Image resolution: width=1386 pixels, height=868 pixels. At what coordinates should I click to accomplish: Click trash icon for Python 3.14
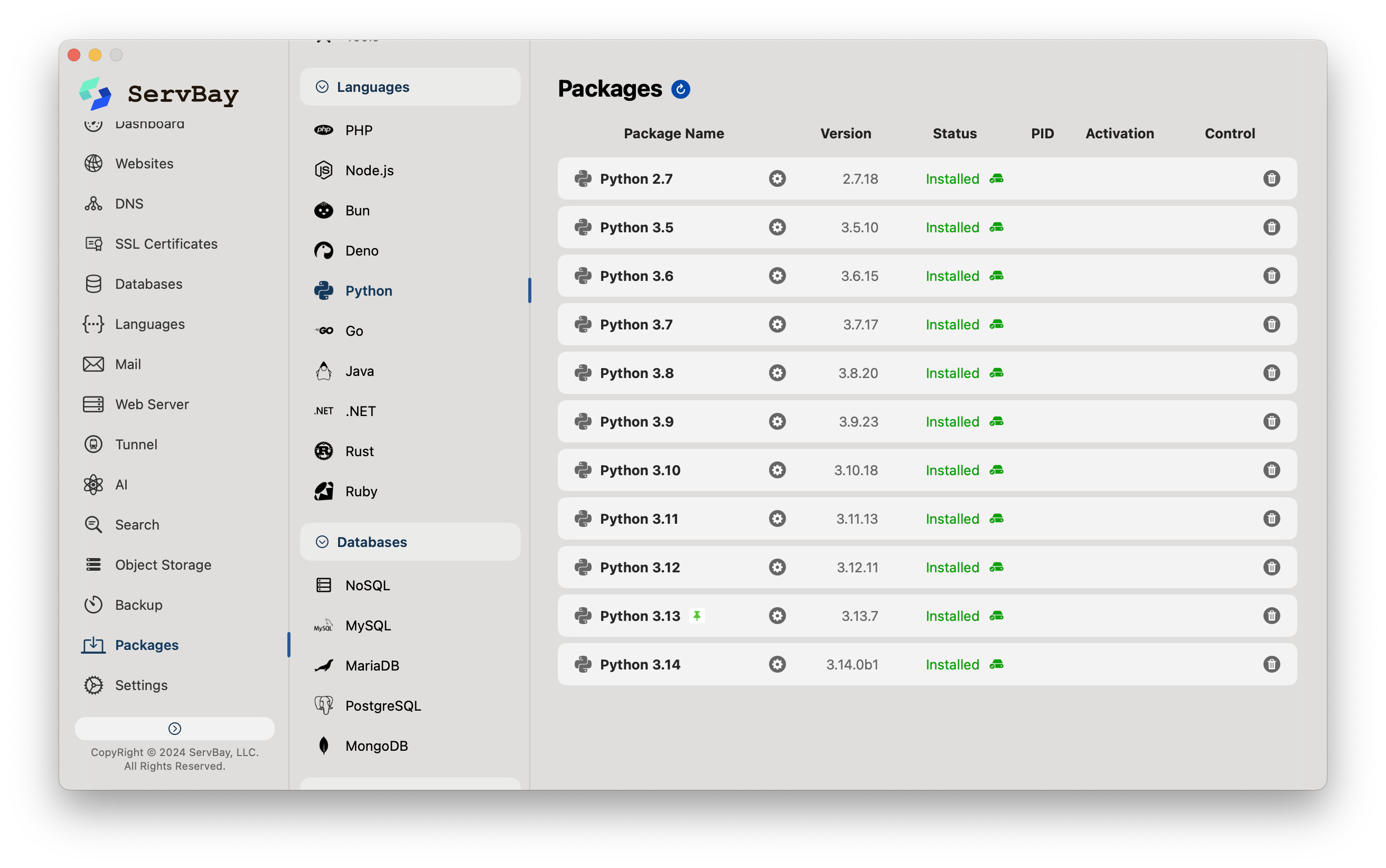1271,664
